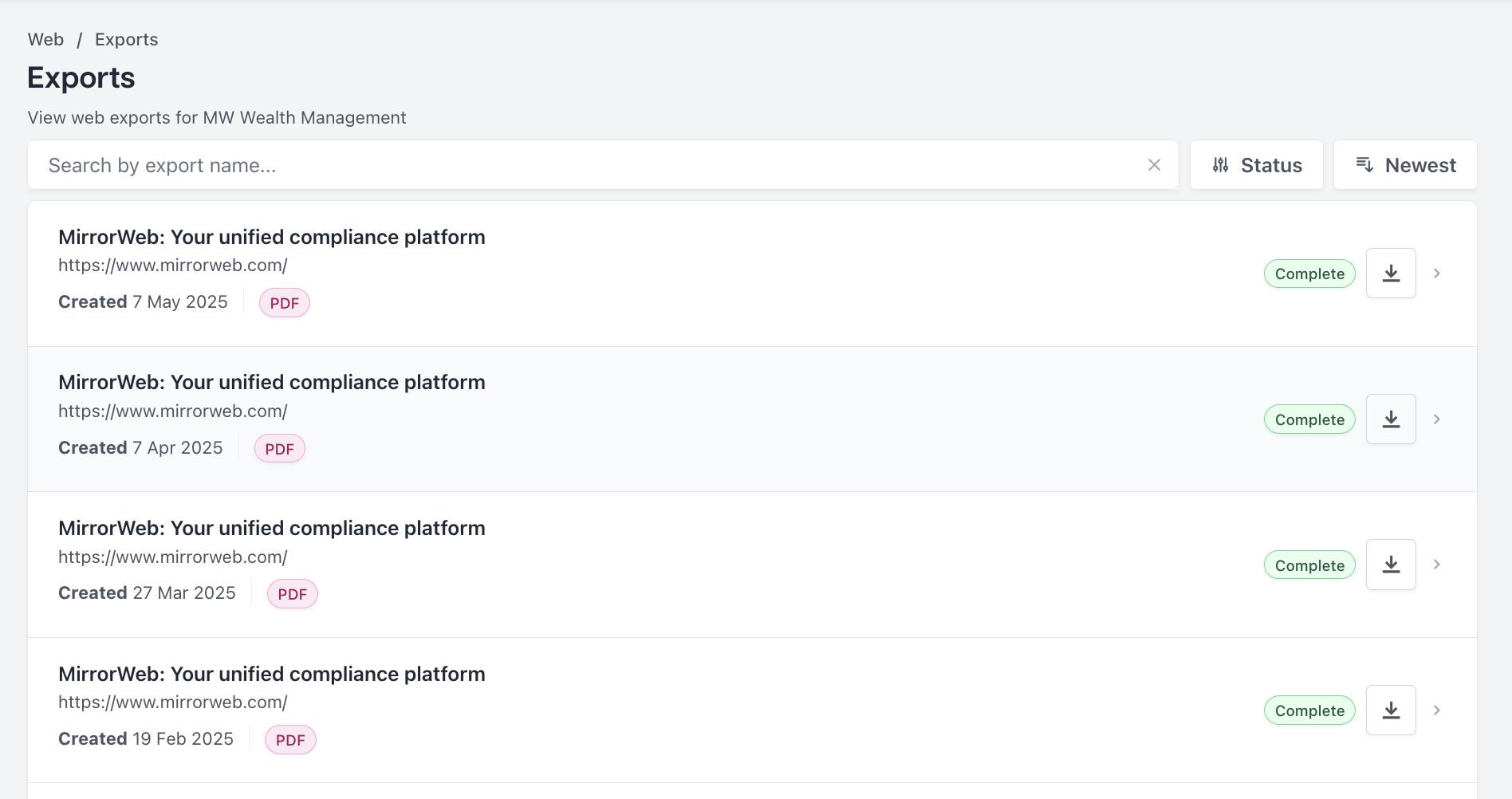
Task: Click the PDF tag on 7 Apr 2025 export
Action: (280, 449)
